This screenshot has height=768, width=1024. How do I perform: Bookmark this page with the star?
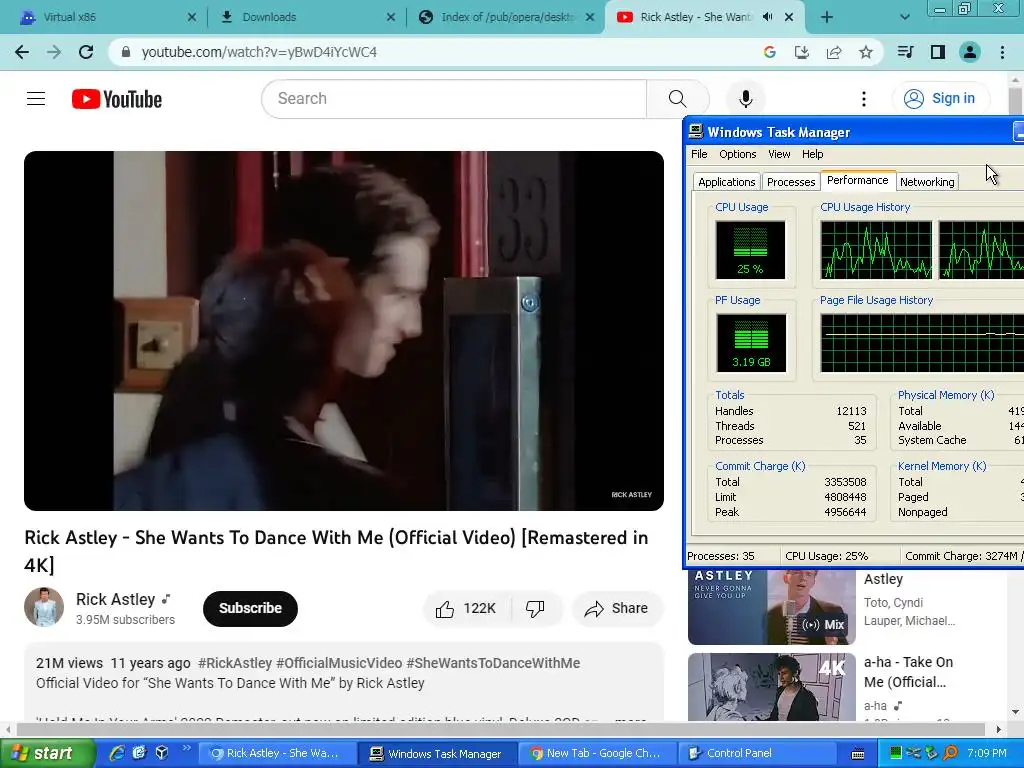tap(866, 52)
